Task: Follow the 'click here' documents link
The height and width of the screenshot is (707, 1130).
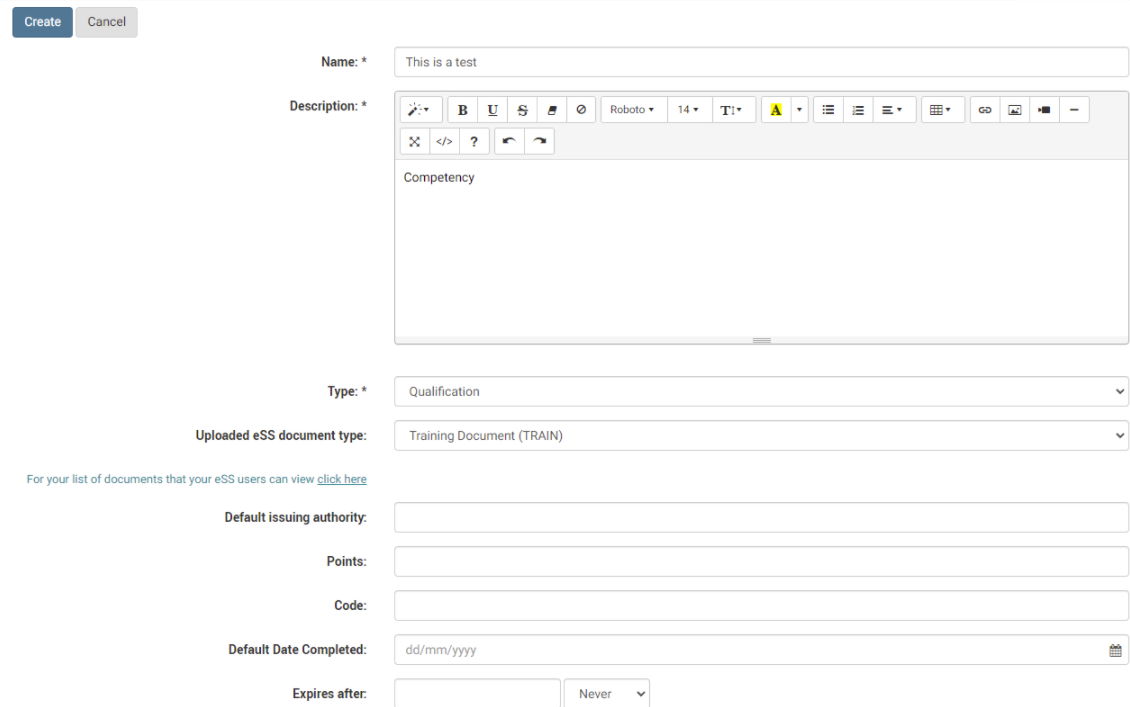Action: point(342,479)
